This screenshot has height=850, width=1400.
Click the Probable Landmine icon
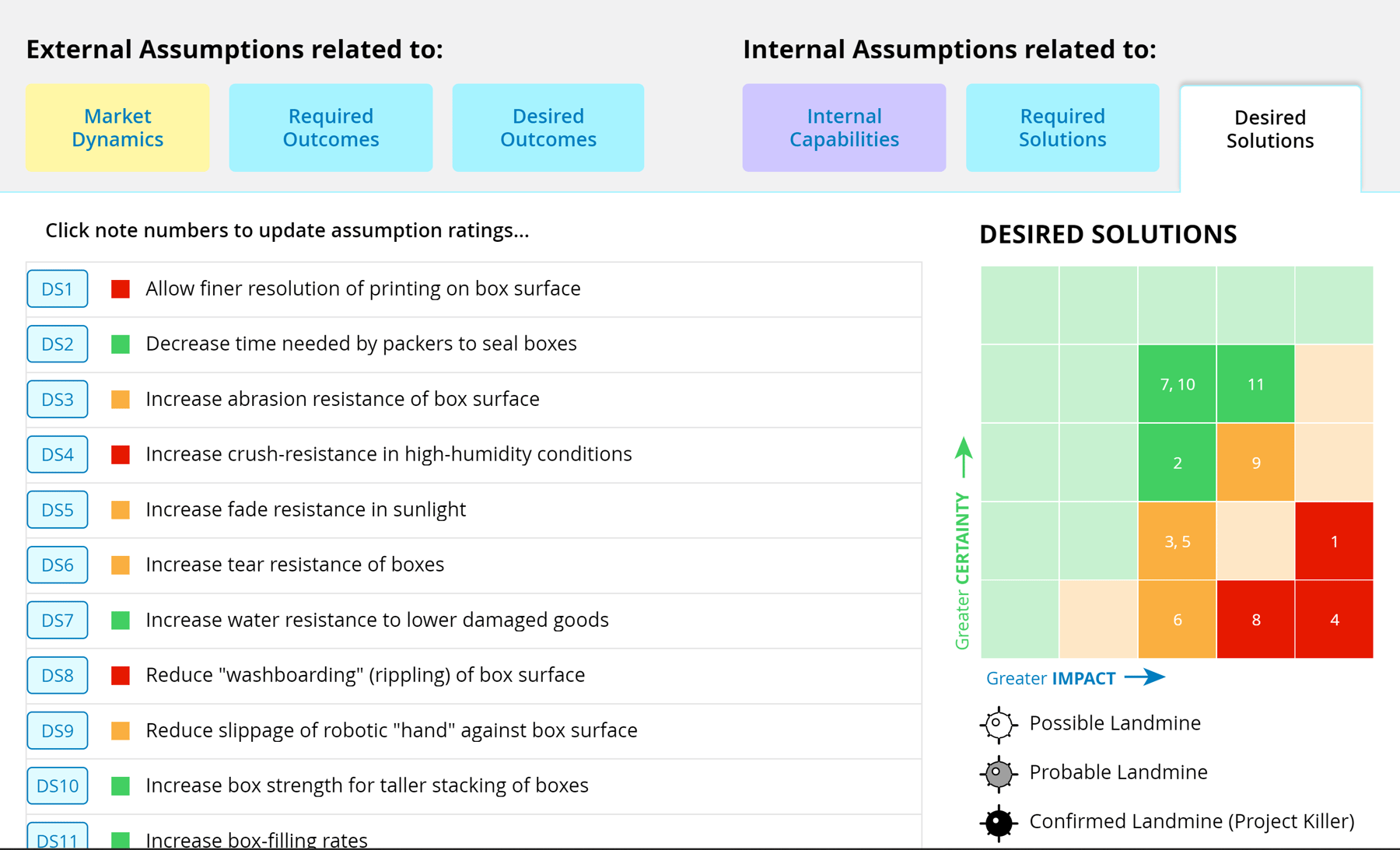[x=998, y=774]
